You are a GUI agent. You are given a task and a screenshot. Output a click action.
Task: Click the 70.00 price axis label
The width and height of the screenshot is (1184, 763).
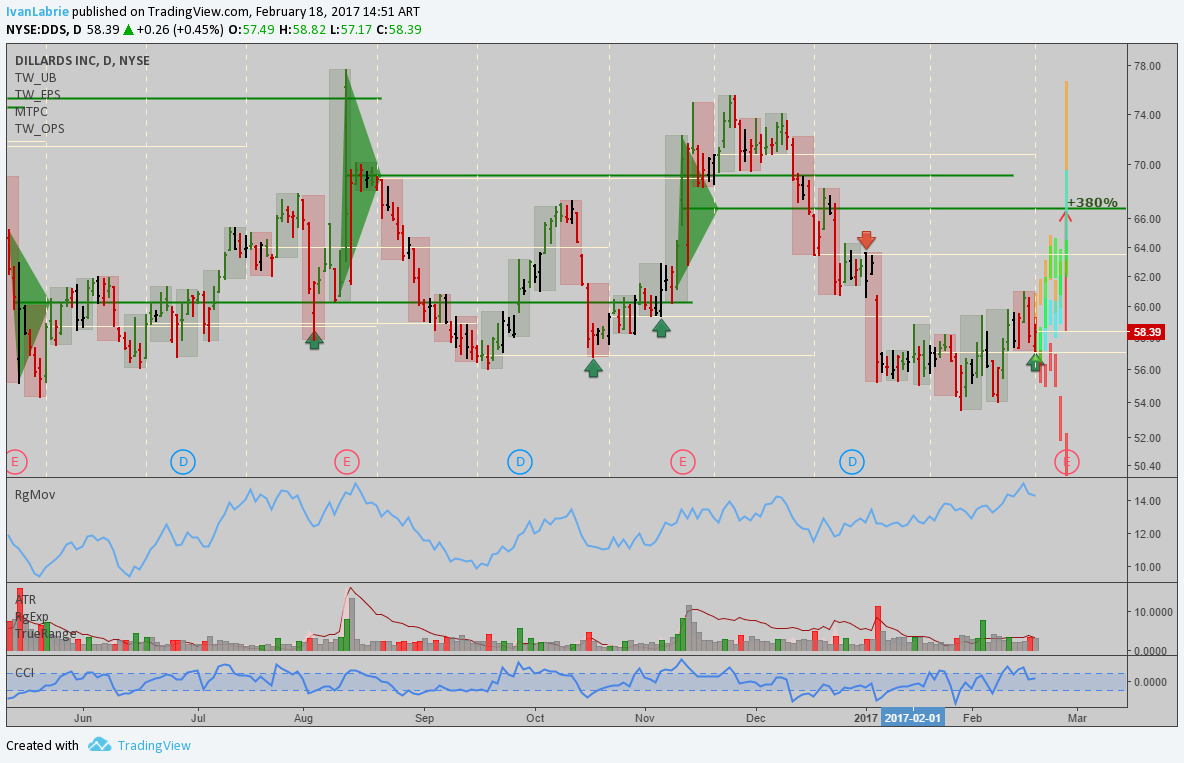[x=1147, y=165]
